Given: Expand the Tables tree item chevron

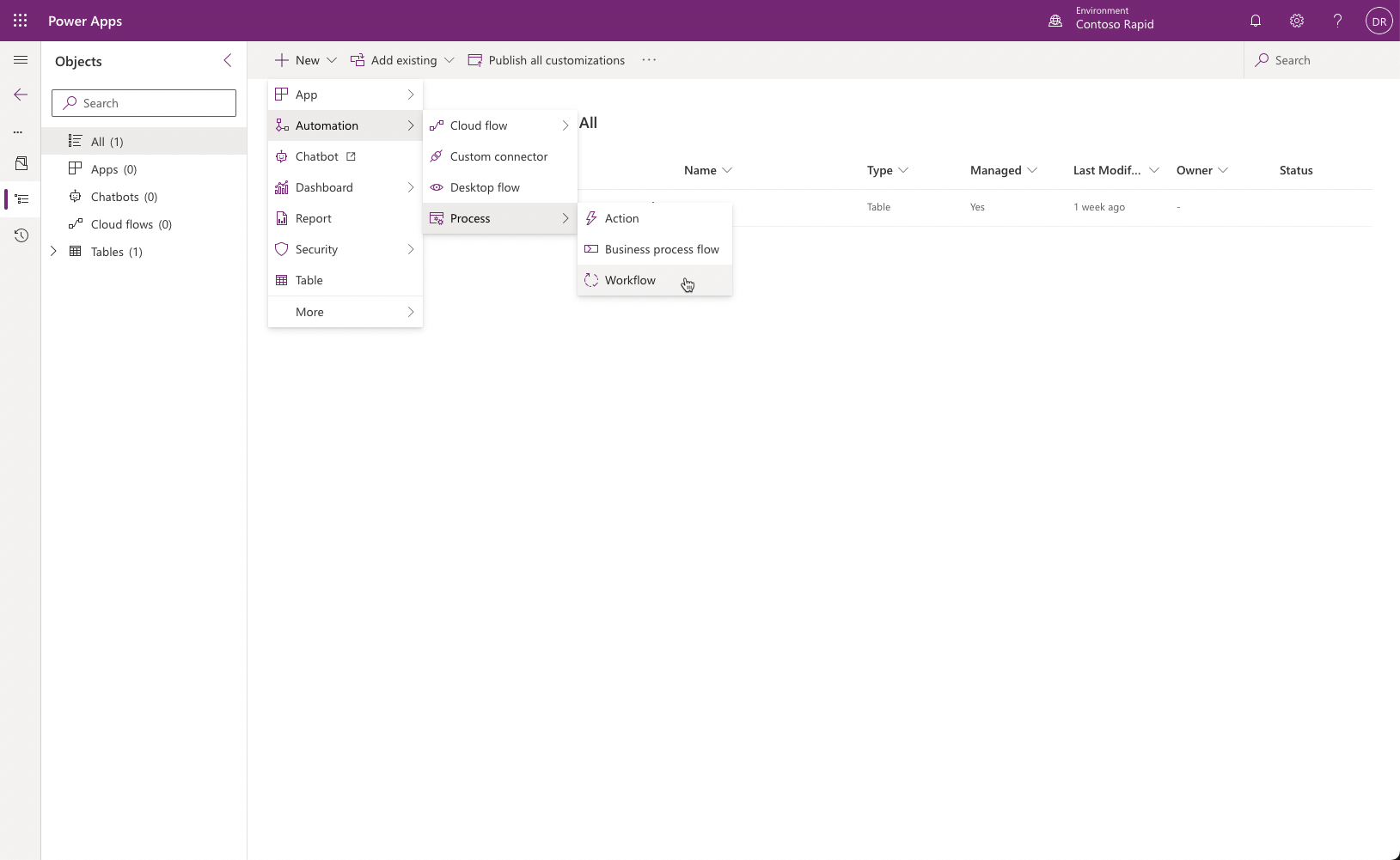Looking at the screenshot, I should pos(54,251).
